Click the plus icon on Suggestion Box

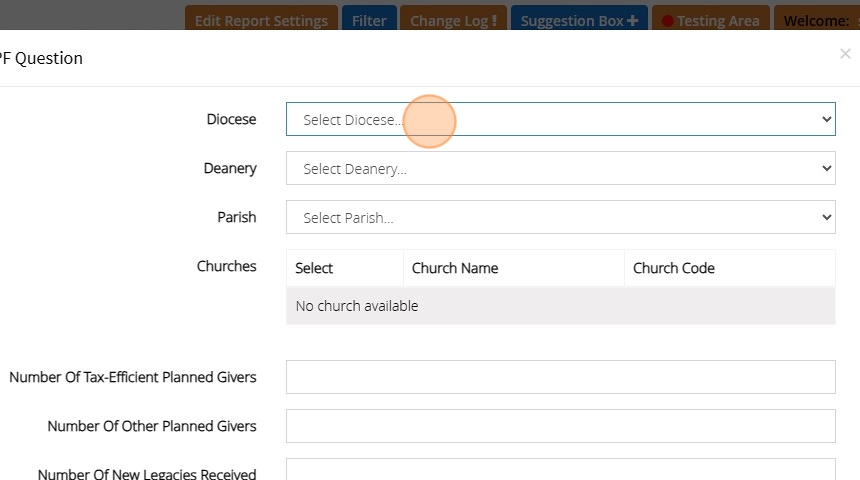[x=632, y=21]
